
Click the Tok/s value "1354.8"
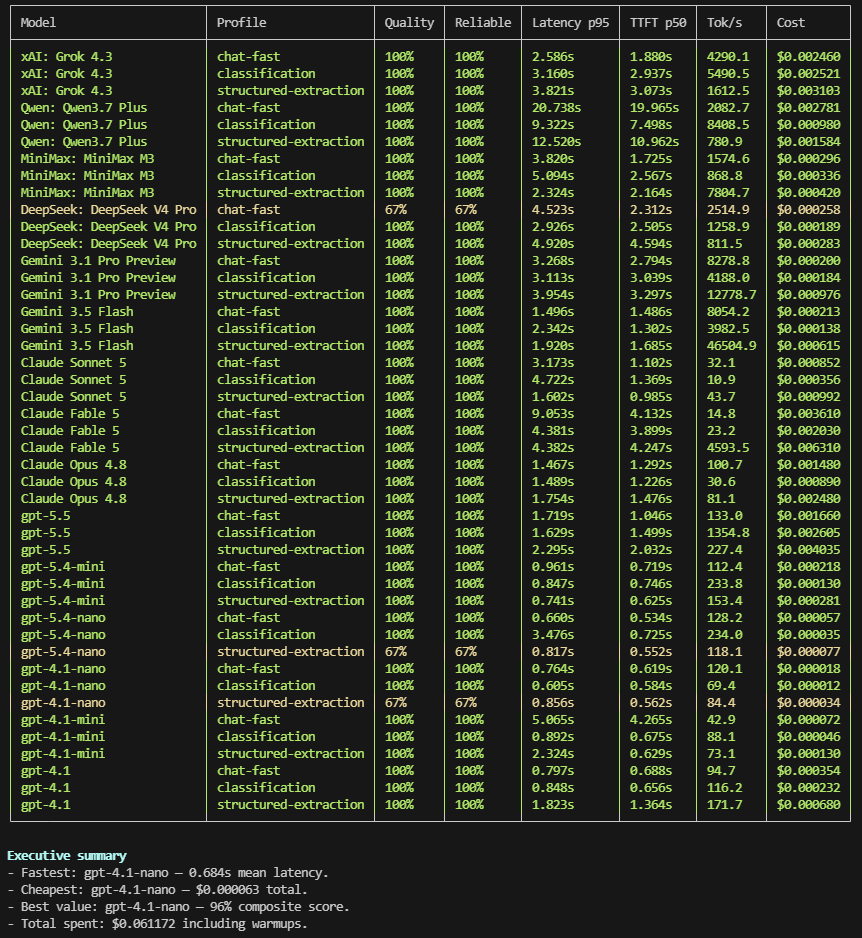[728, 532]
